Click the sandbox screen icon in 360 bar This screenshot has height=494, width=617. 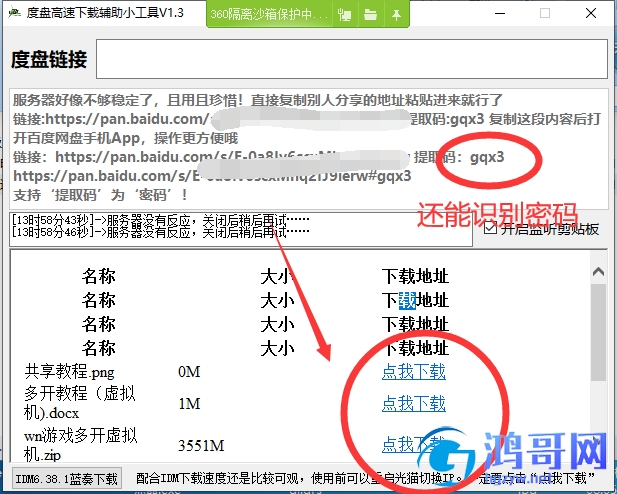(x=344, y=15)
